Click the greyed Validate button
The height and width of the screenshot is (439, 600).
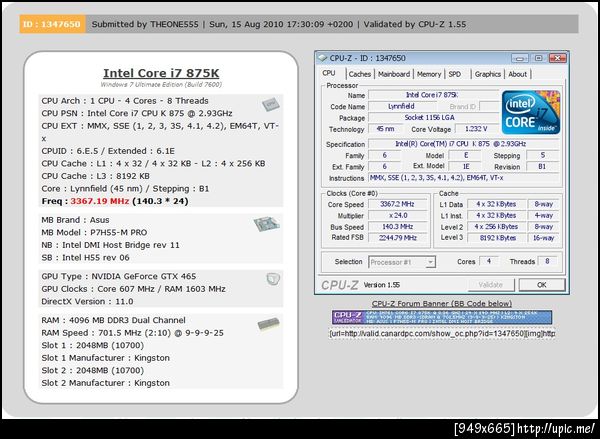click(x=491, y=285)
